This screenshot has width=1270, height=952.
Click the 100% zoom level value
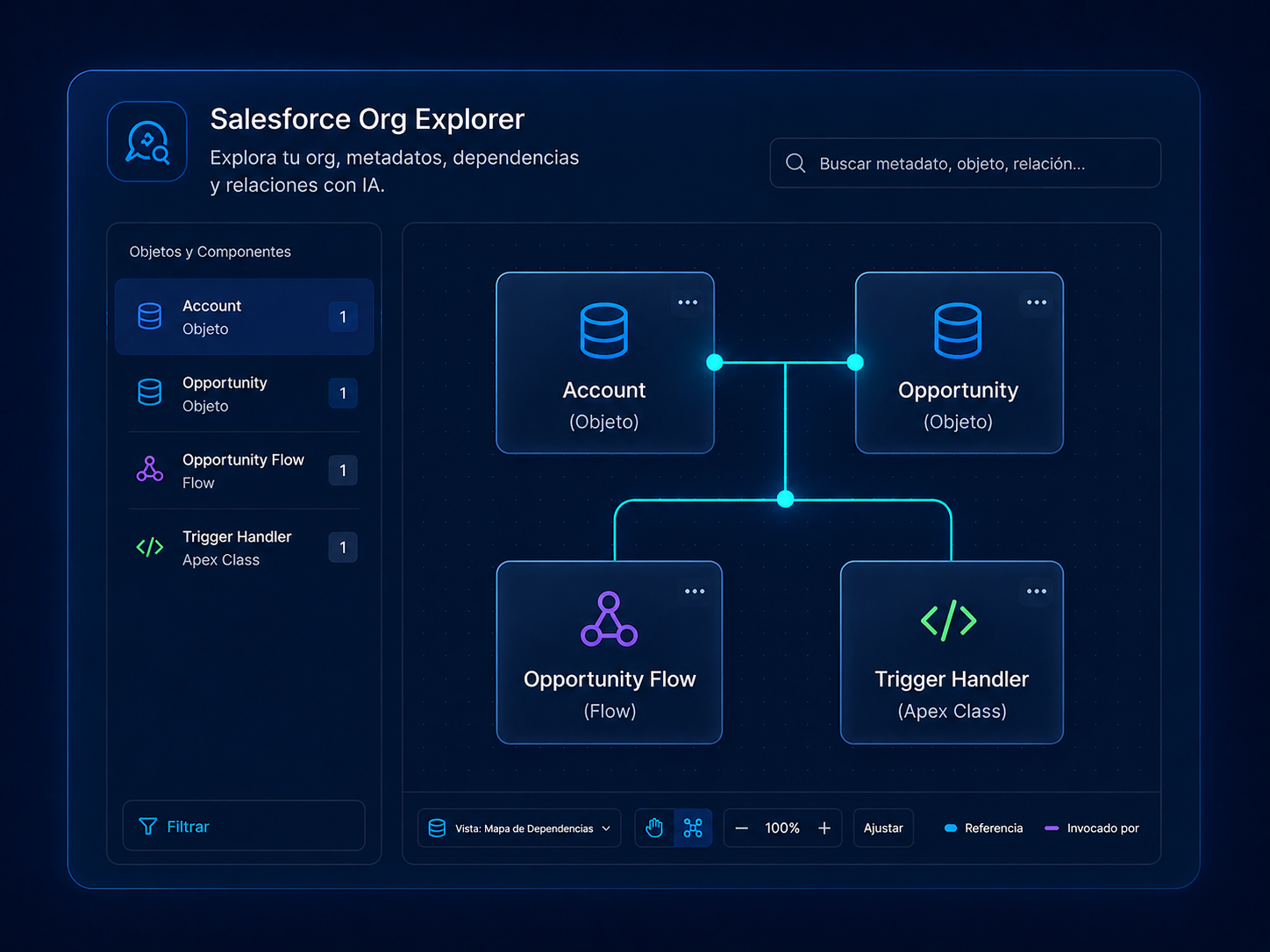[782, 828]
